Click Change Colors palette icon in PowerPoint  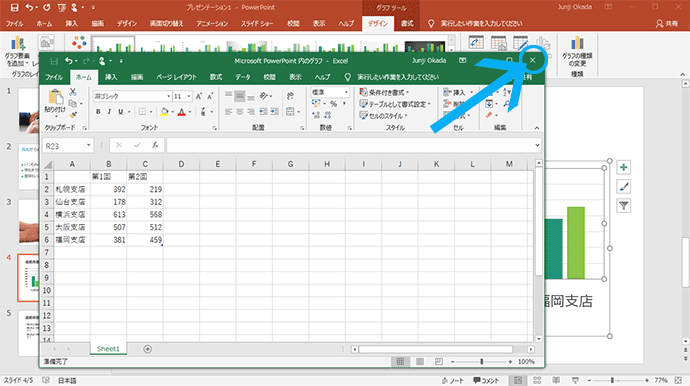(x=79, y=43)
